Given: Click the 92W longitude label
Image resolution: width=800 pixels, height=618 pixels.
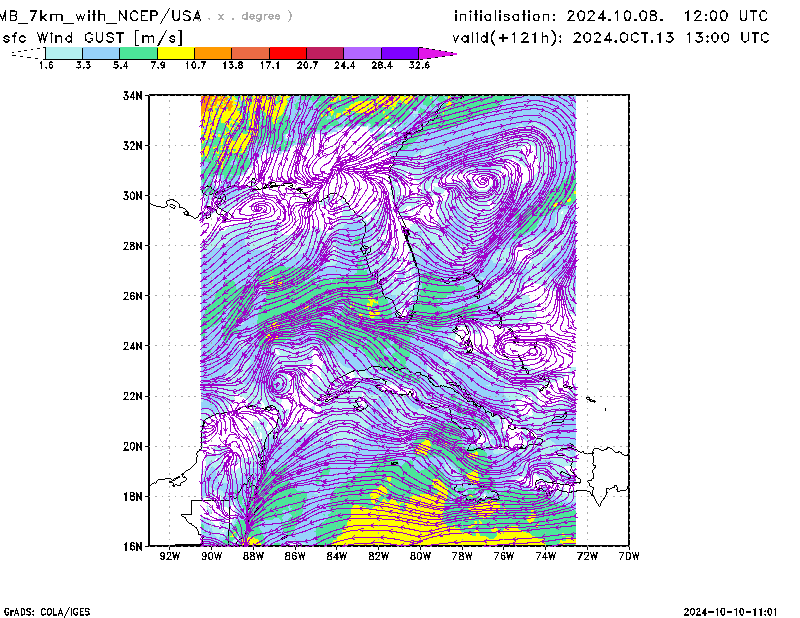Looking at the screenshot, I should coord(169,556).
